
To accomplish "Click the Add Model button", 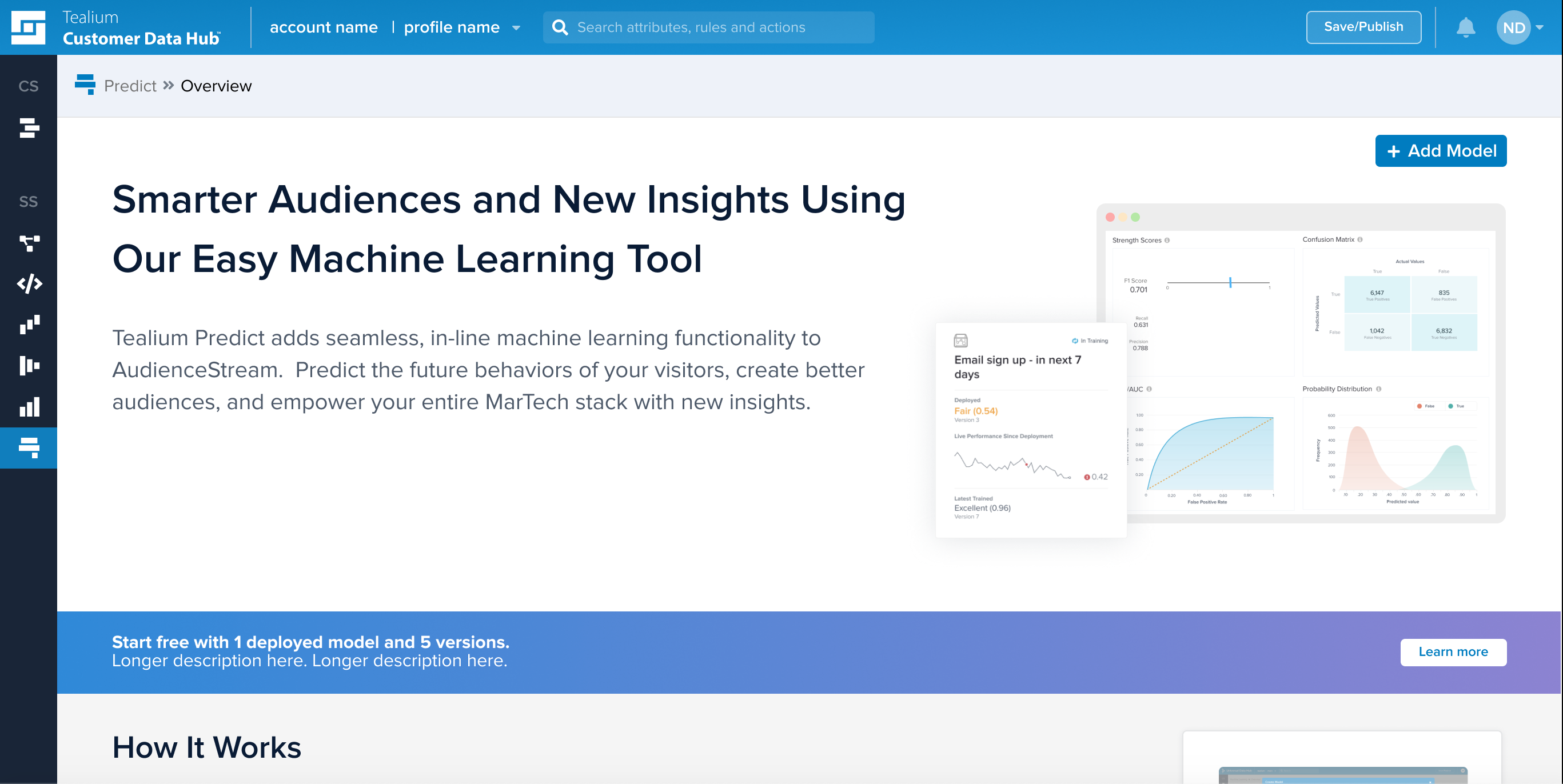I will (x=1441, y=150).
